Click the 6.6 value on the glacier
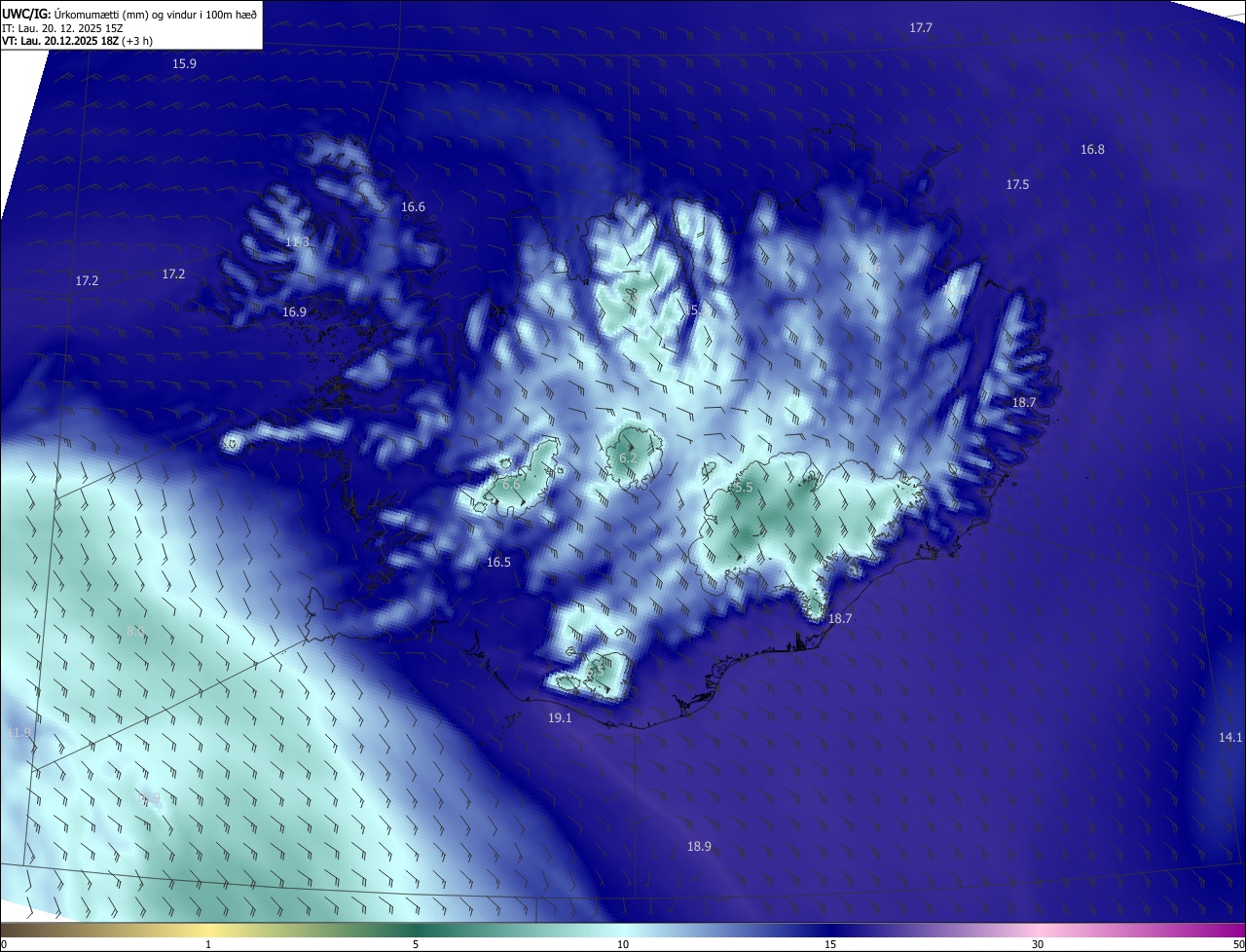Screen dimensions: 1246x952 coord(511,485)
